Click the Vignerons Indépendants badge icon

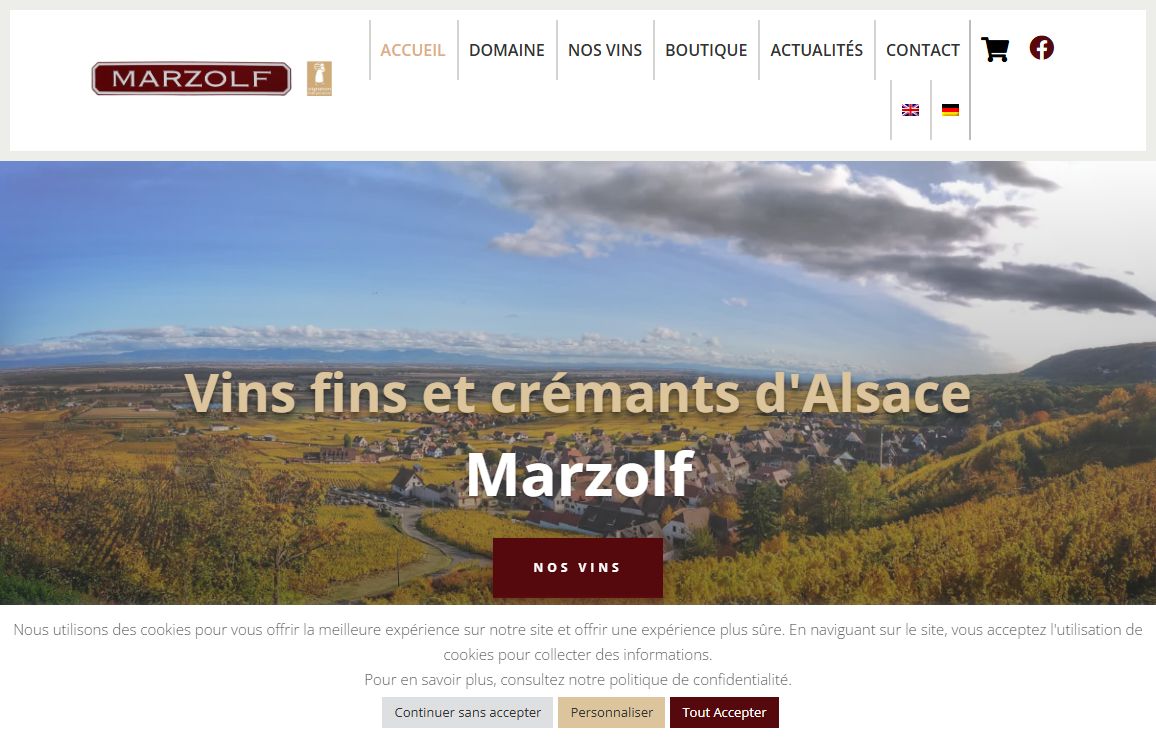[x=319, y=78]
